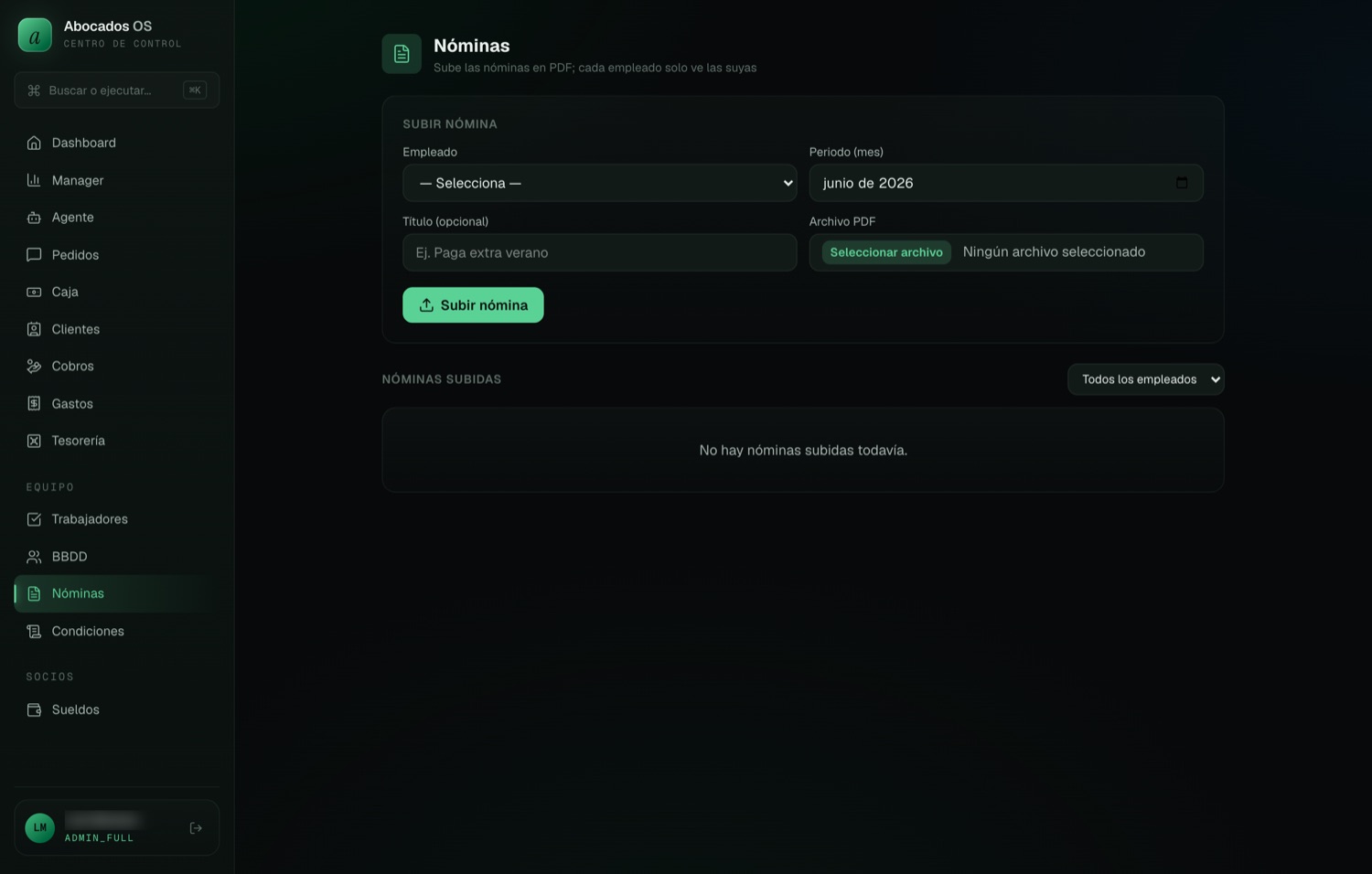Click the Abocados OS logo icon

pos(35,35)
